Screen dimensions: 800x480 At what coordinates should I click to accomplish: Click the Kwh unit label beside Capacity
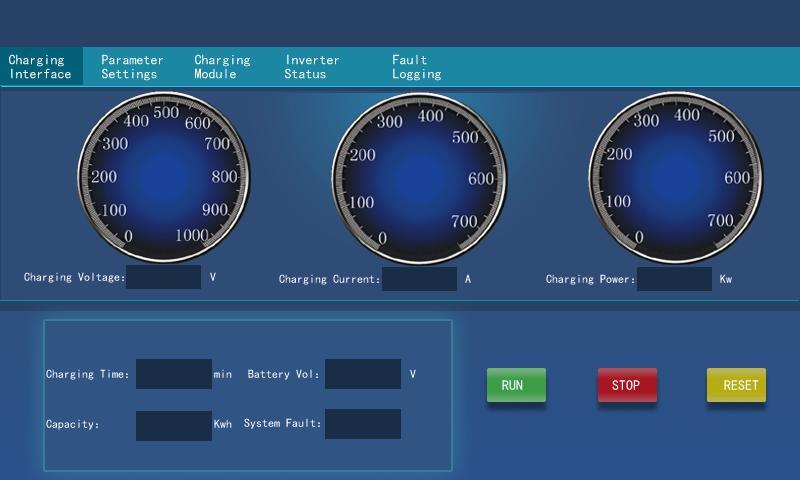coord(223,425)
